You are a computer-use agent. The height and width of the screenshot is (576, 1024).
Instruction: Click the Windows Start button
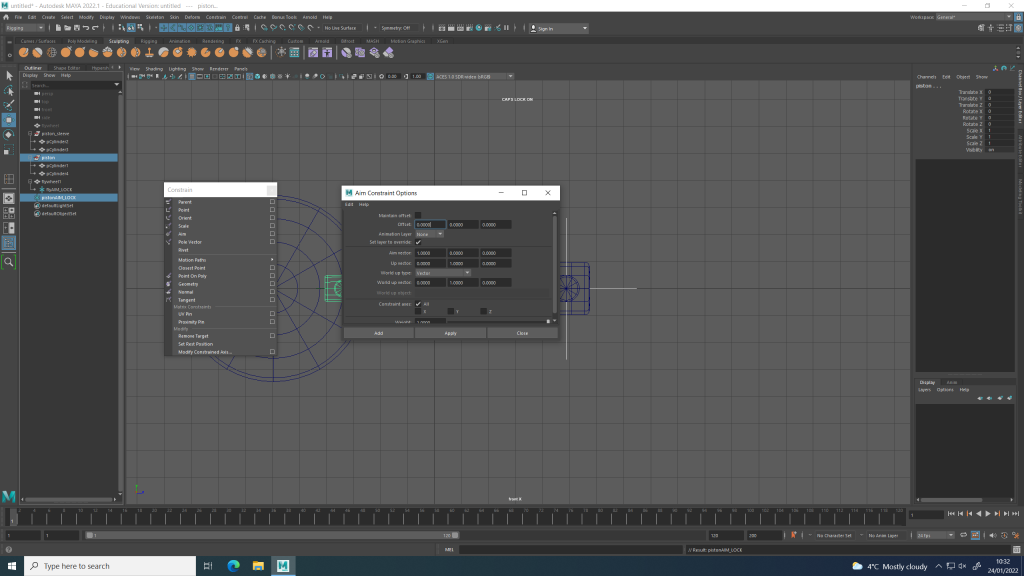12,566
